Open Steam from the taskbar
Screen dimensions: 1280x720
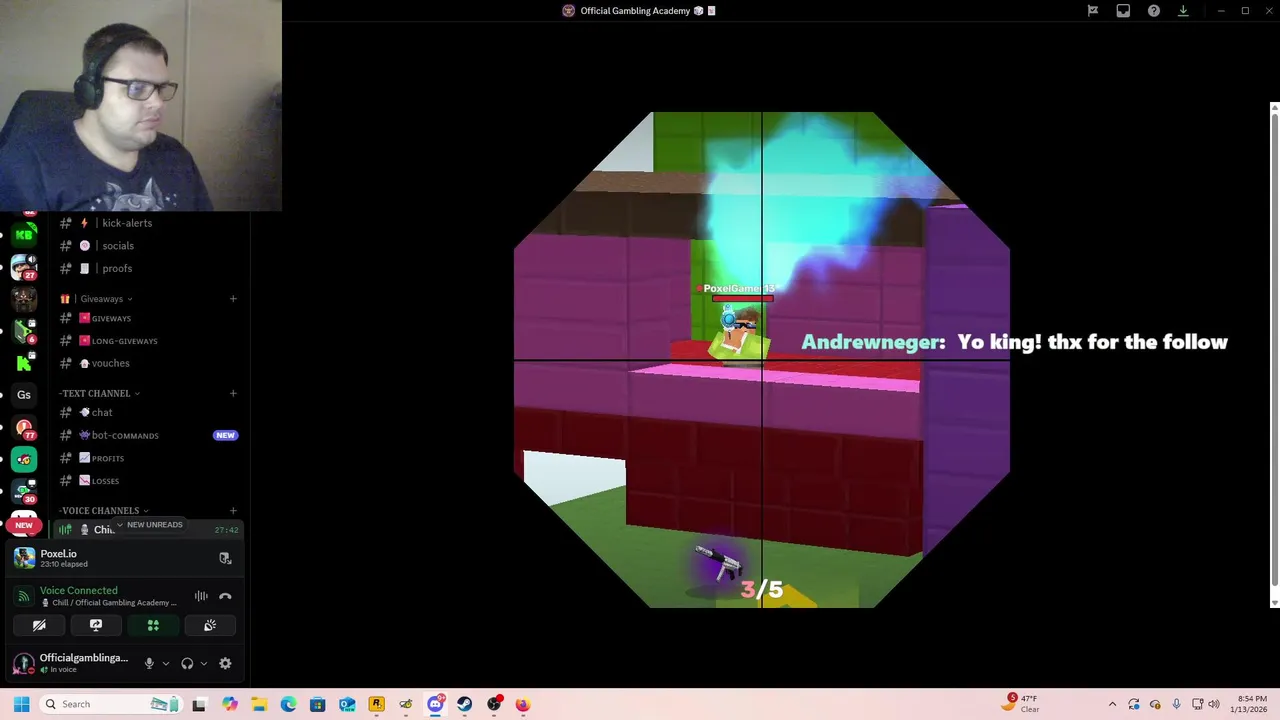464,704
